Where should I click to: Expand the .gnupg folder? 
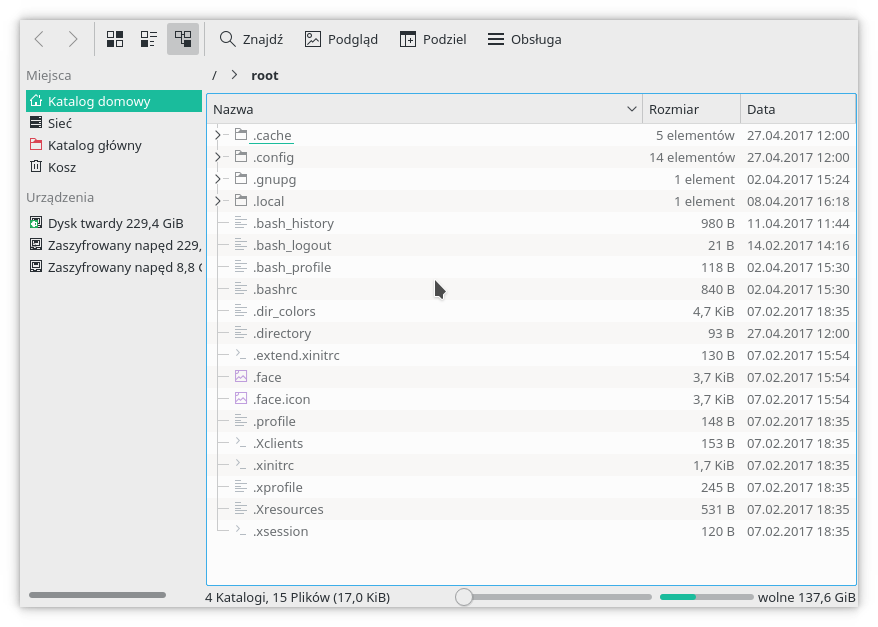(x=218, y=179)
